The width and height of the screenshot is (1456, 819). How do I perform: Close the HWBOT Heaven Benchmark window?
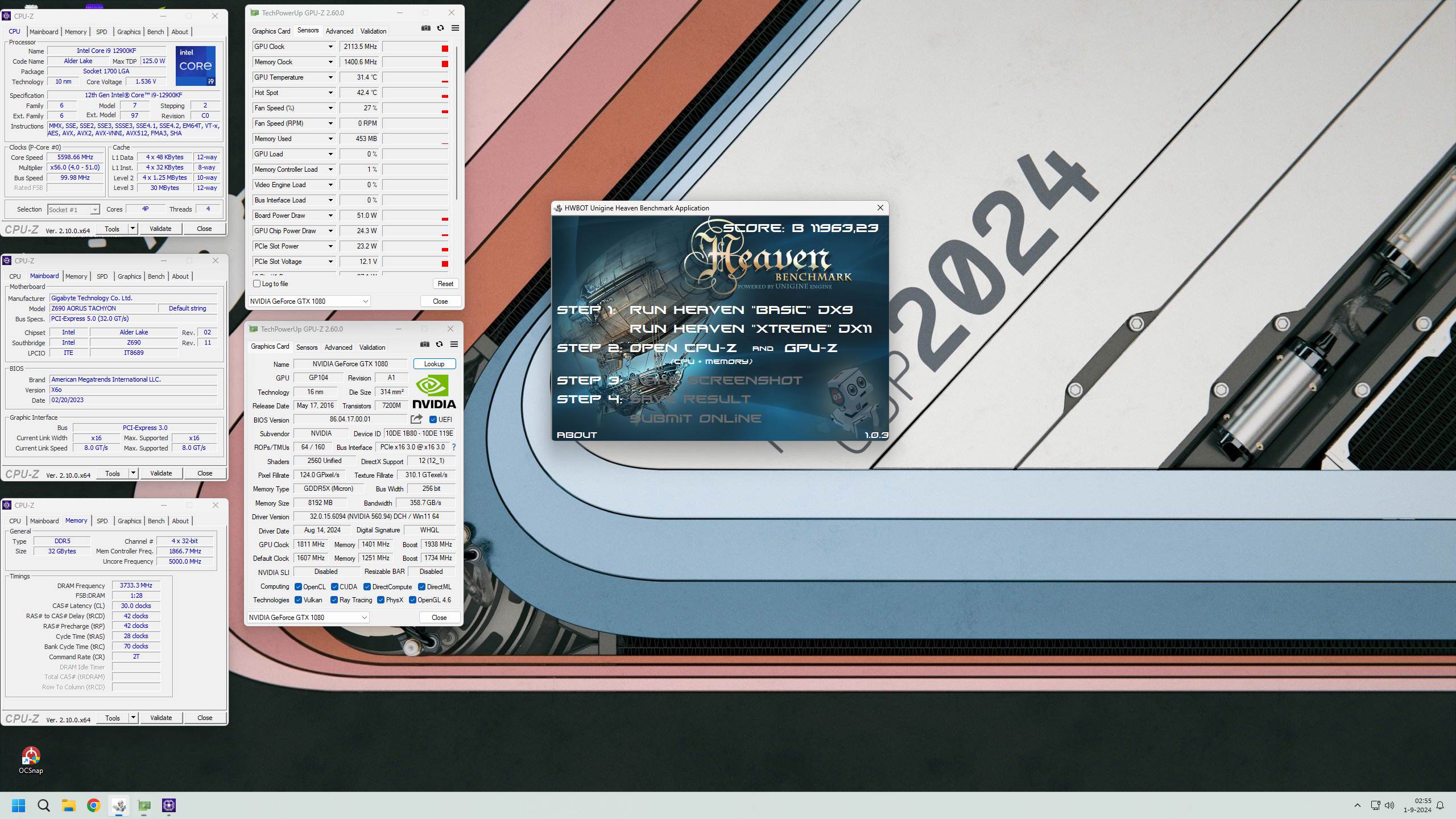click(880, 208)
